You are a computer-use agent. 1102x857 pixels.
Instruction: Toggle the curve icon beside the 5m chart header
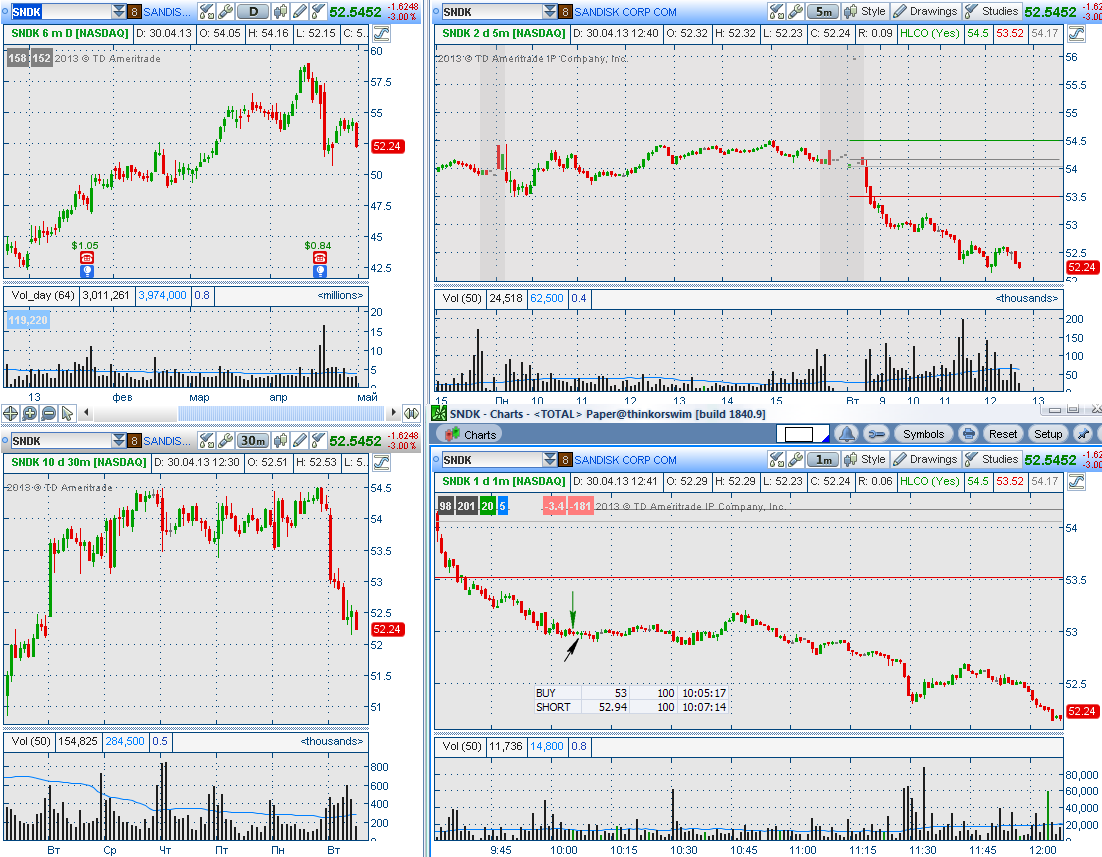[x=1076, y=33]
